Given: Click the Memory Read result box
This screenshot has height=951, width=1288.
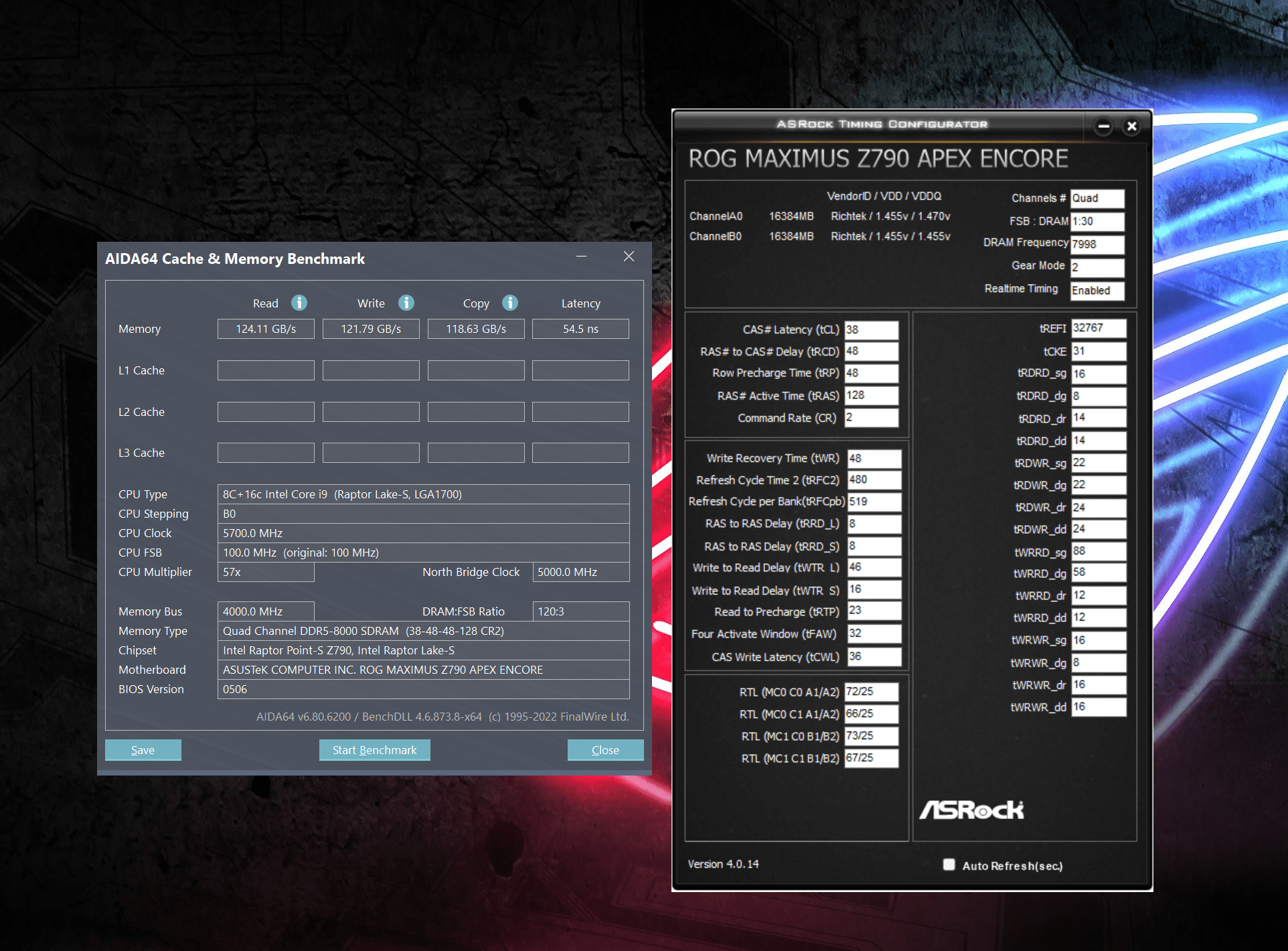Looking at the screenshot, I should click(266, 329).
